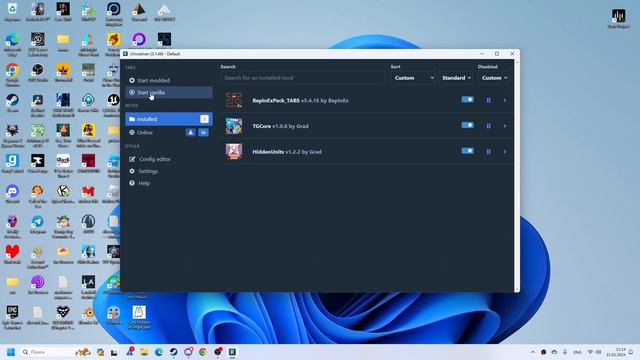Click the Config editor pencil icon
Image resolution: width=640 pixels, height=360 pixels.
click(132, 159)
